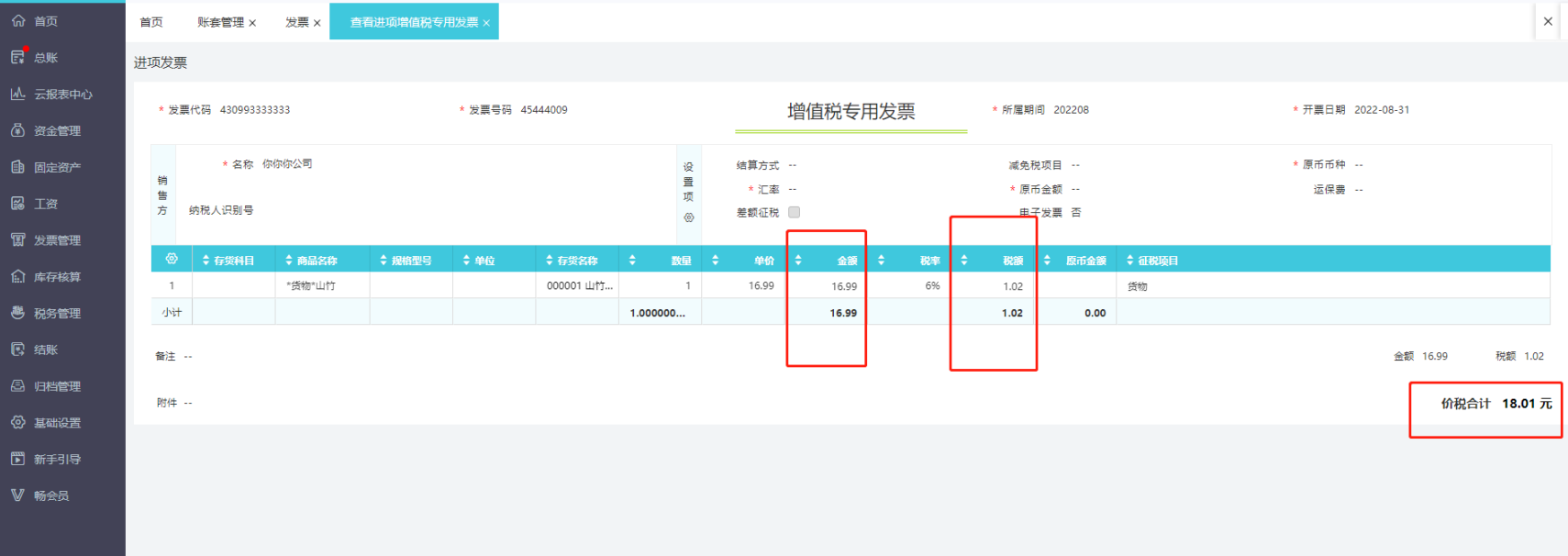Click the row number 1 cell

pyautogui.click(x=172, y=285)
